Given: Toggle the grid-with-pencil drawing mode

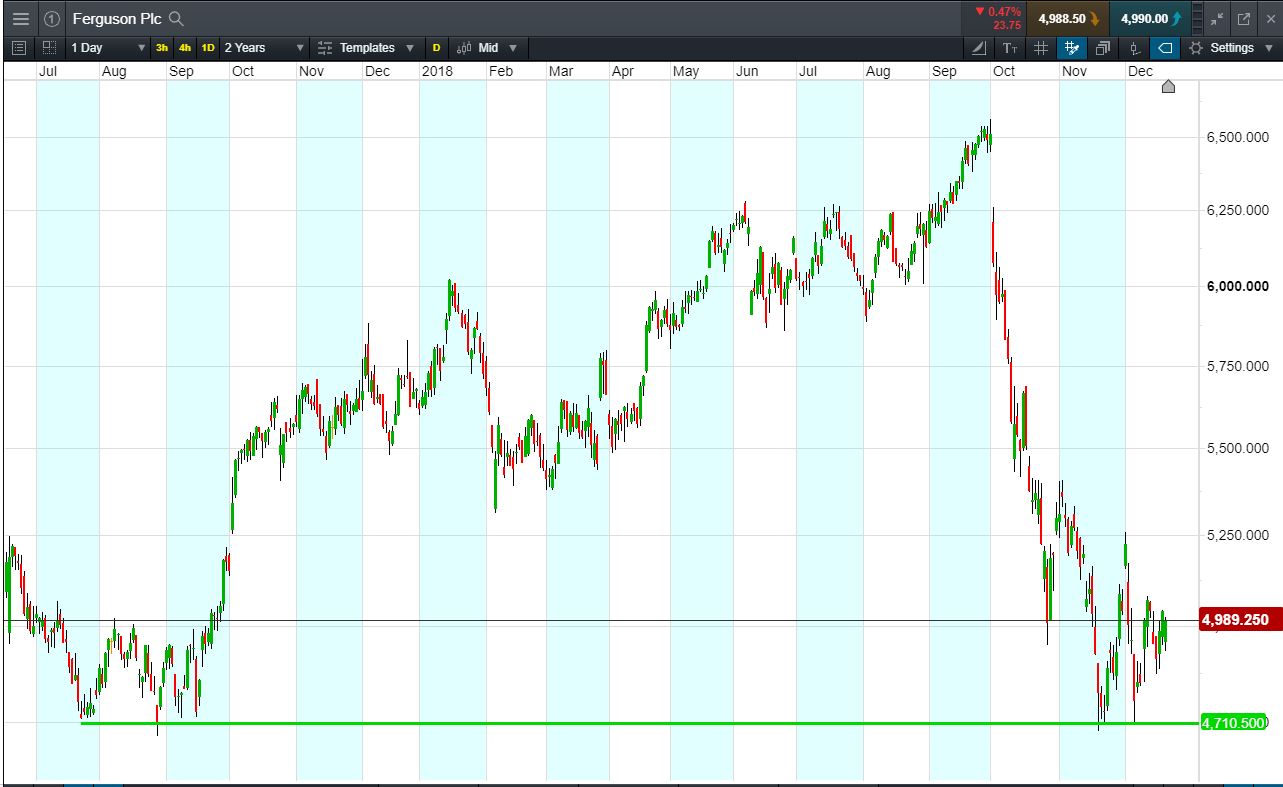Looking at the screenshot, I should [x=1072, y=47].
